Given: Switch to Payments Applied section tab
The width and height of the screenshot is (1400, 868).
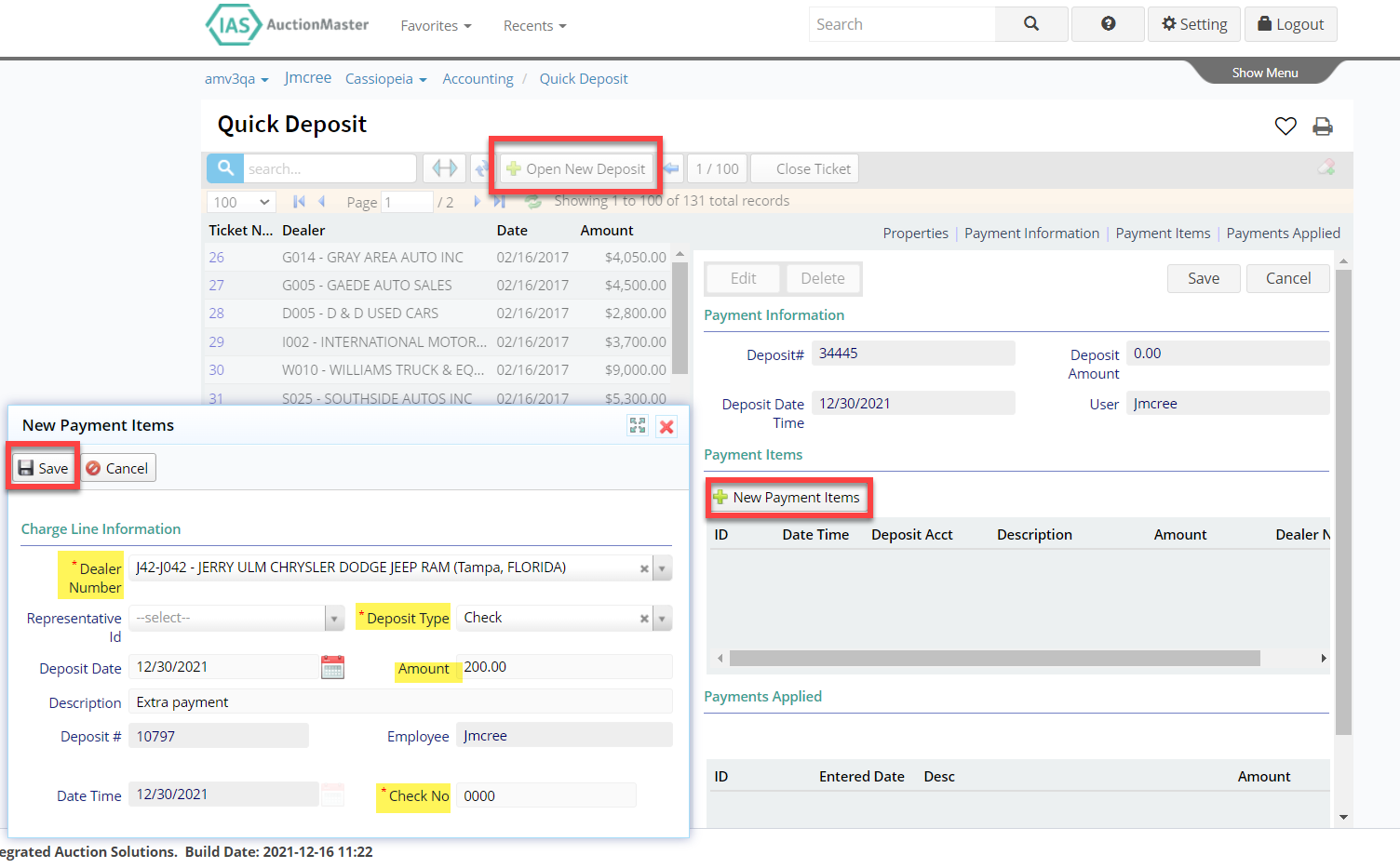Looking at the screenshot, I should 1283,234.
